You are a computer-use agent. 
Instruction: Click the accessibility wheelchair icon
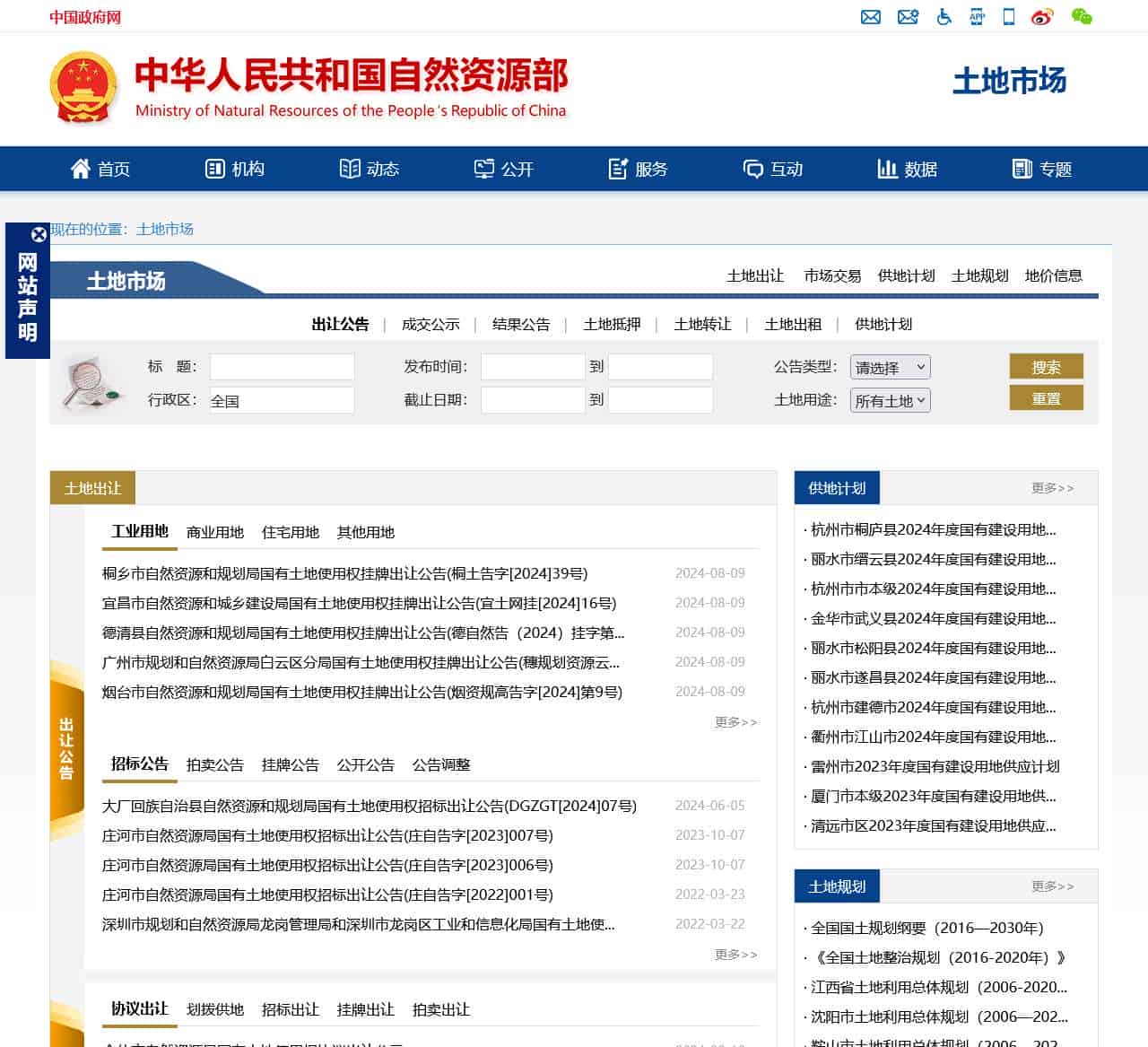944,17
